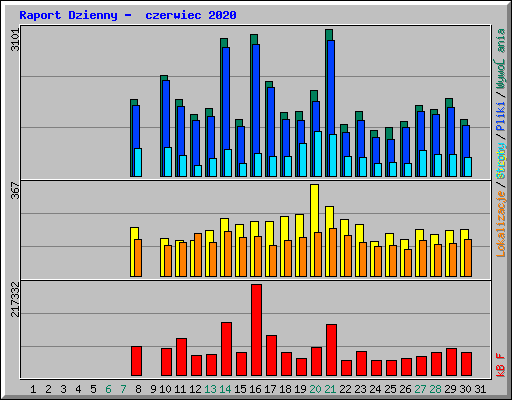Click the blue Pliki legend label
Viewport: 512px width, 400px height.
(501, 116)
